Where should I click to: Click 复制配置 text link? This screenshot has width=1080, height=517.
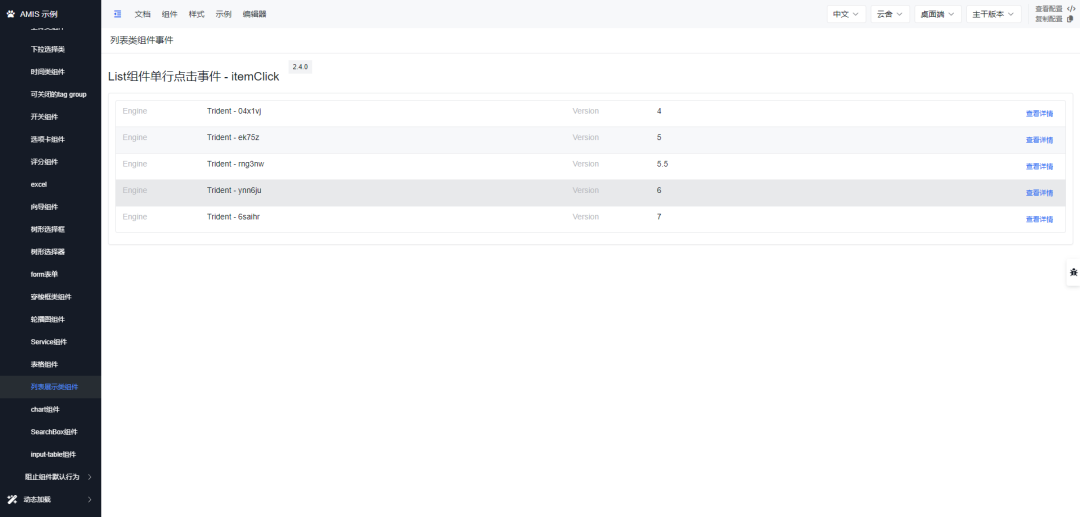1048,19
